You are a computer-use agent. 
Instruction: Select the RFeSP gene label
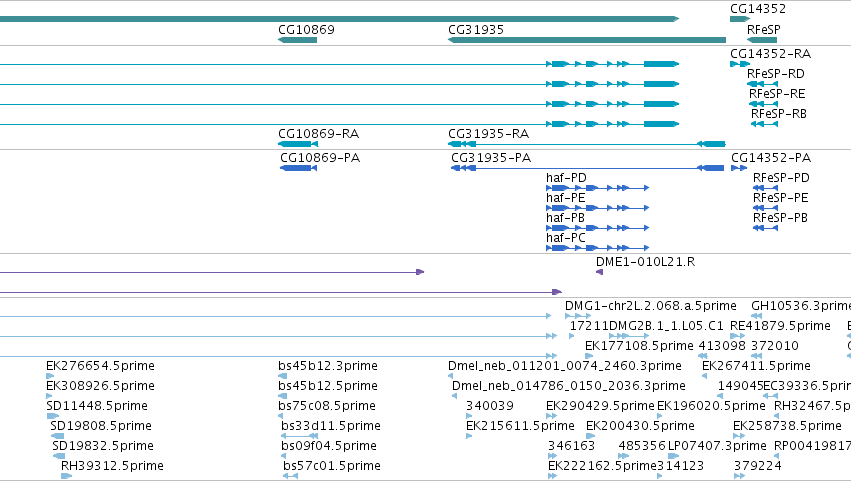tap(764, 30)
